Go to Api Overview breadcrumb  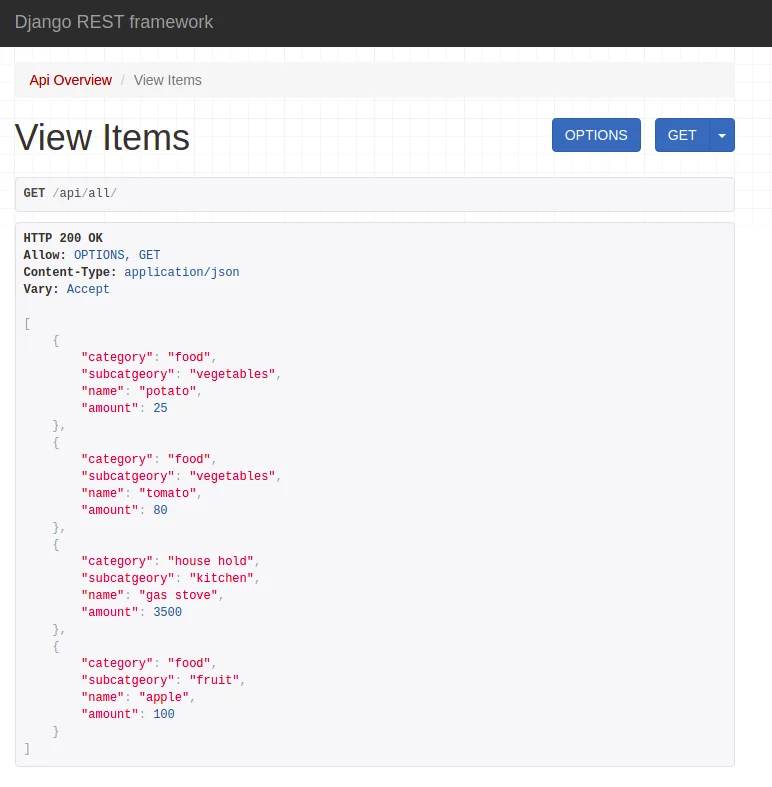tap(71, 80)
